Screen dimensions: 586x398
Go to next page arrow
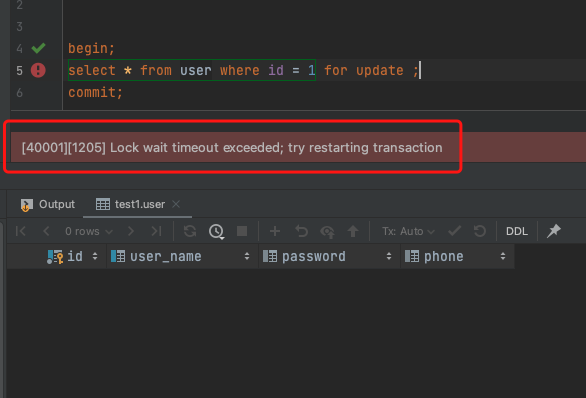(131, 231)
